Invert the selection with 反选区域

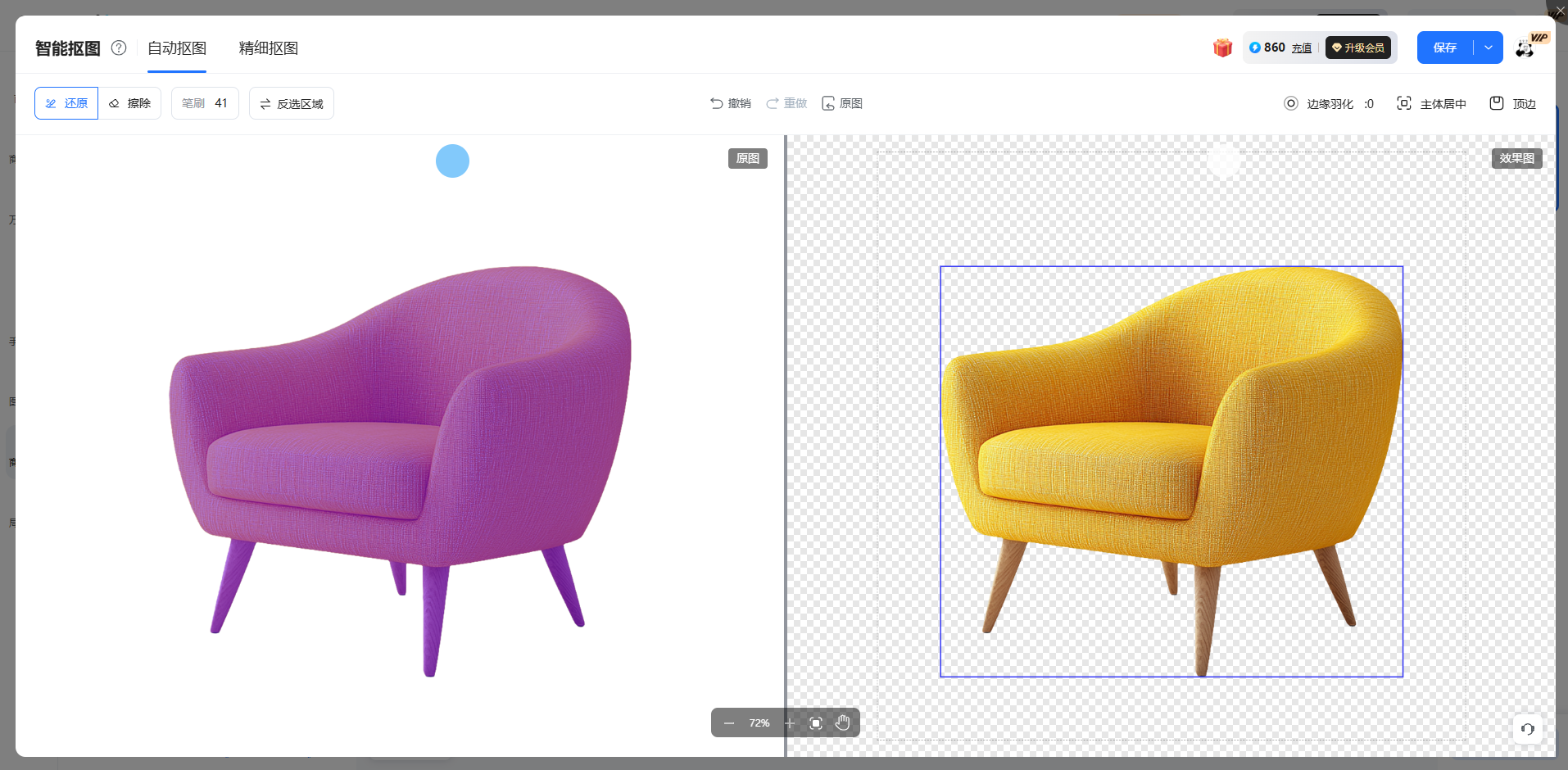(292, 103)
